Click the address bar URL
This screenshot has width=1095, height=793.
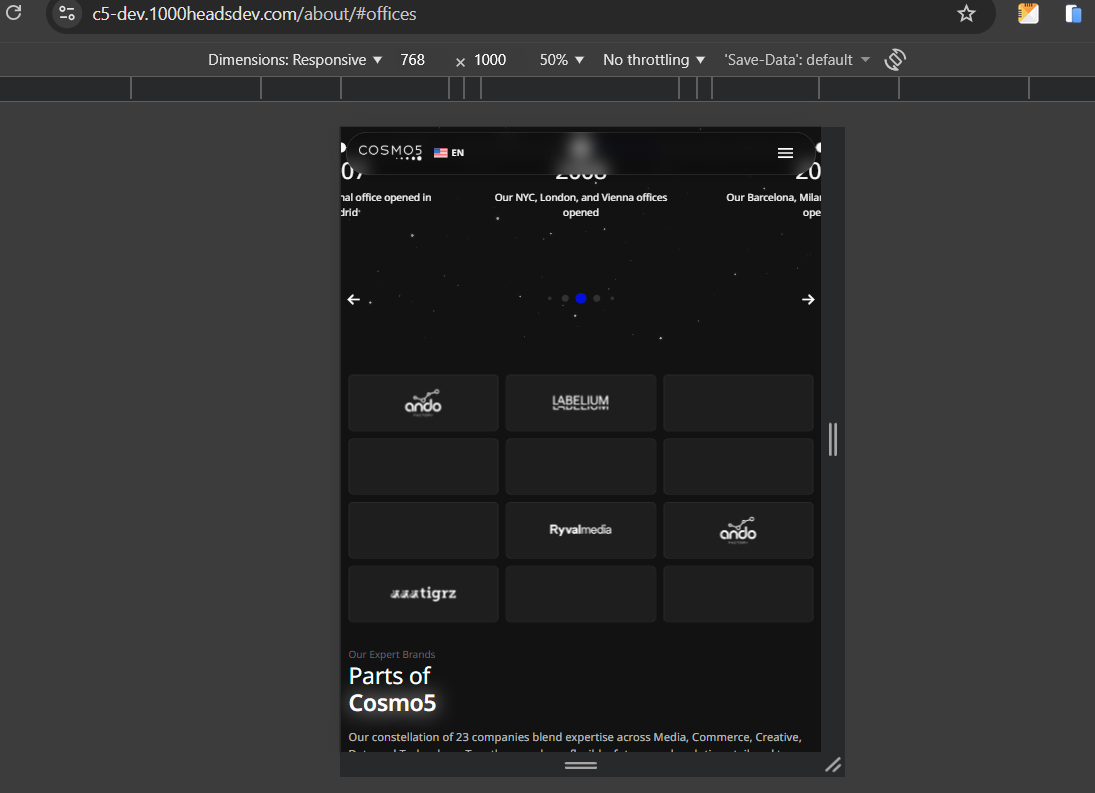(254, 14)
